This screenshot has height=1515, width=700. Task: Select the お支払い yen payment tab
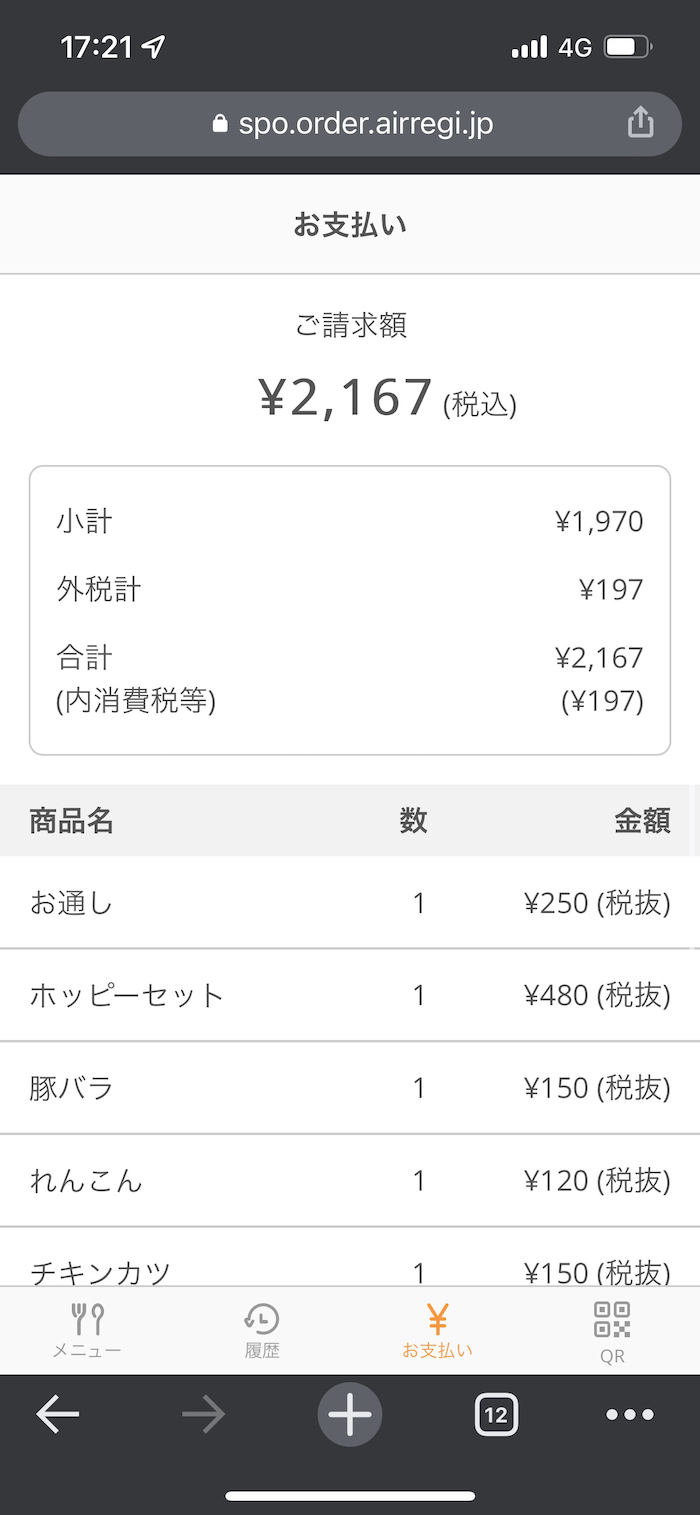pos(437,1330)
